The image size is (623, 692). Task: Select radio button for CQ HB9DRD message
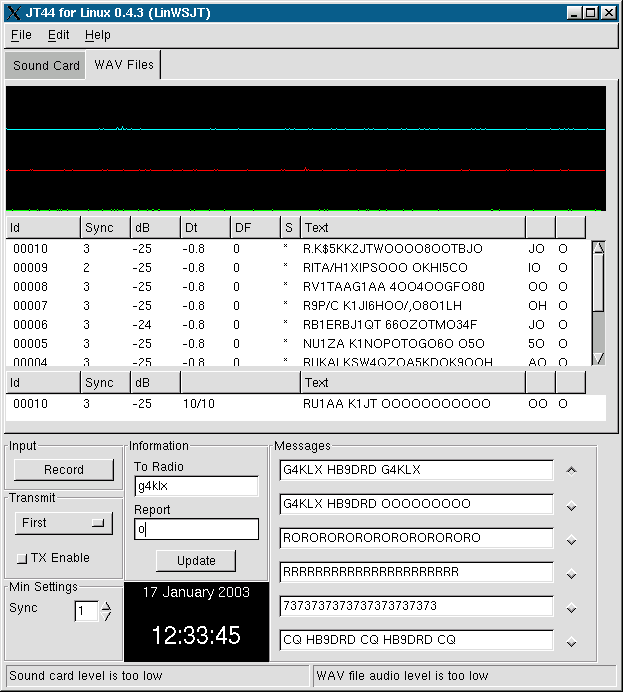pyautogui.click(x=571, y=642)
